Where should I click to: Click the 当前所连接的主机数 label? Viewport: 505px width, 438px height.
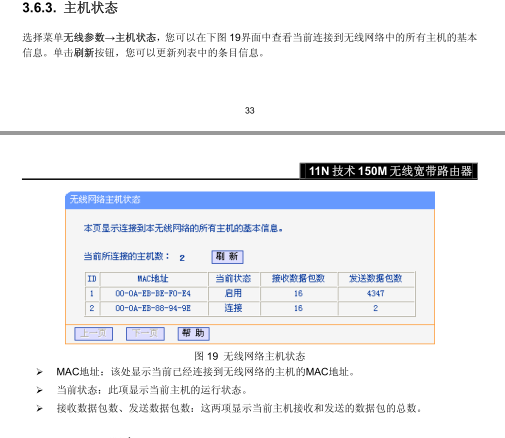tap(126, 256)
